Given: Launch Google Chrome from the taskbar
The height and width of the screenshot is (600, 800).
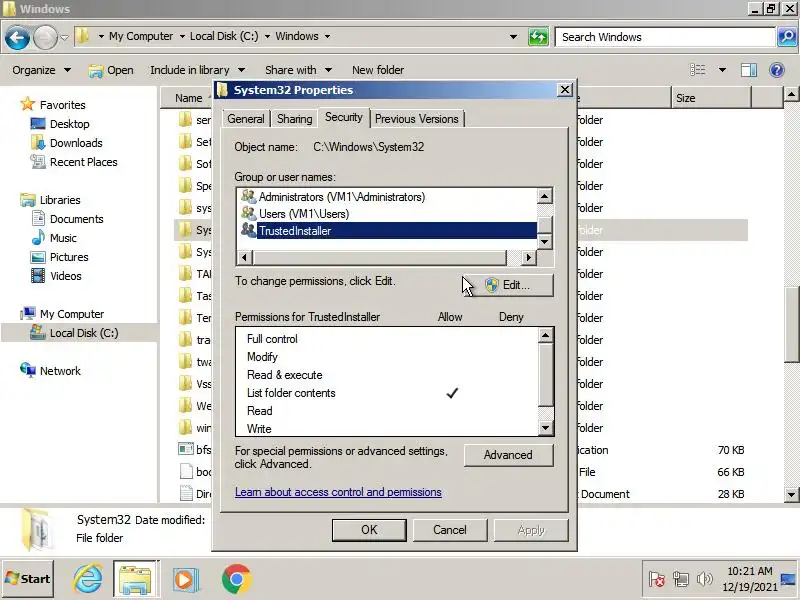Looking at the screenshot, I should point(236,580).
